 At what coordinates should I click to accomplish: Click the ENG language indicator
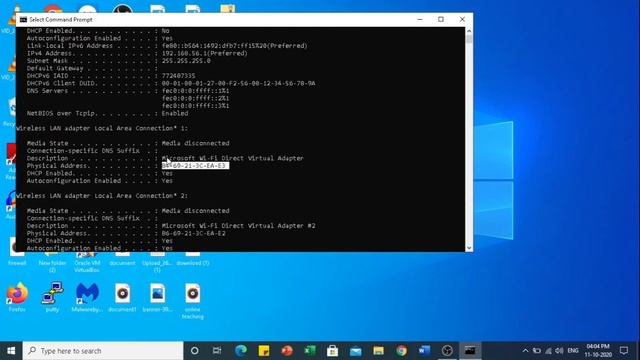(573, 351)
